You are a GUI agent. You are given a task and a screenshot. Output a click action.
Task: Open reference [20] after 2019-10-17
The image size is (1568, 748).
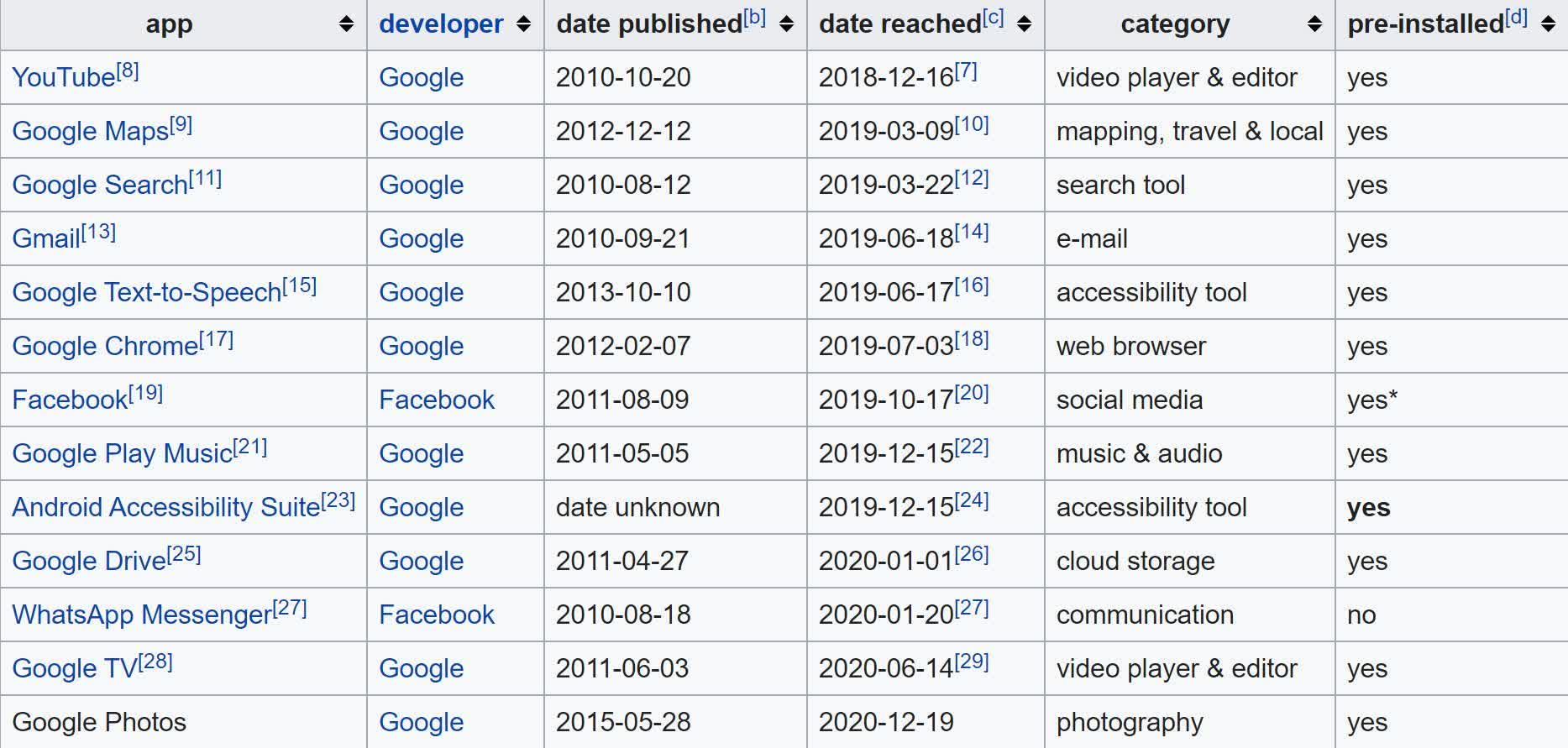click(972, 393)
